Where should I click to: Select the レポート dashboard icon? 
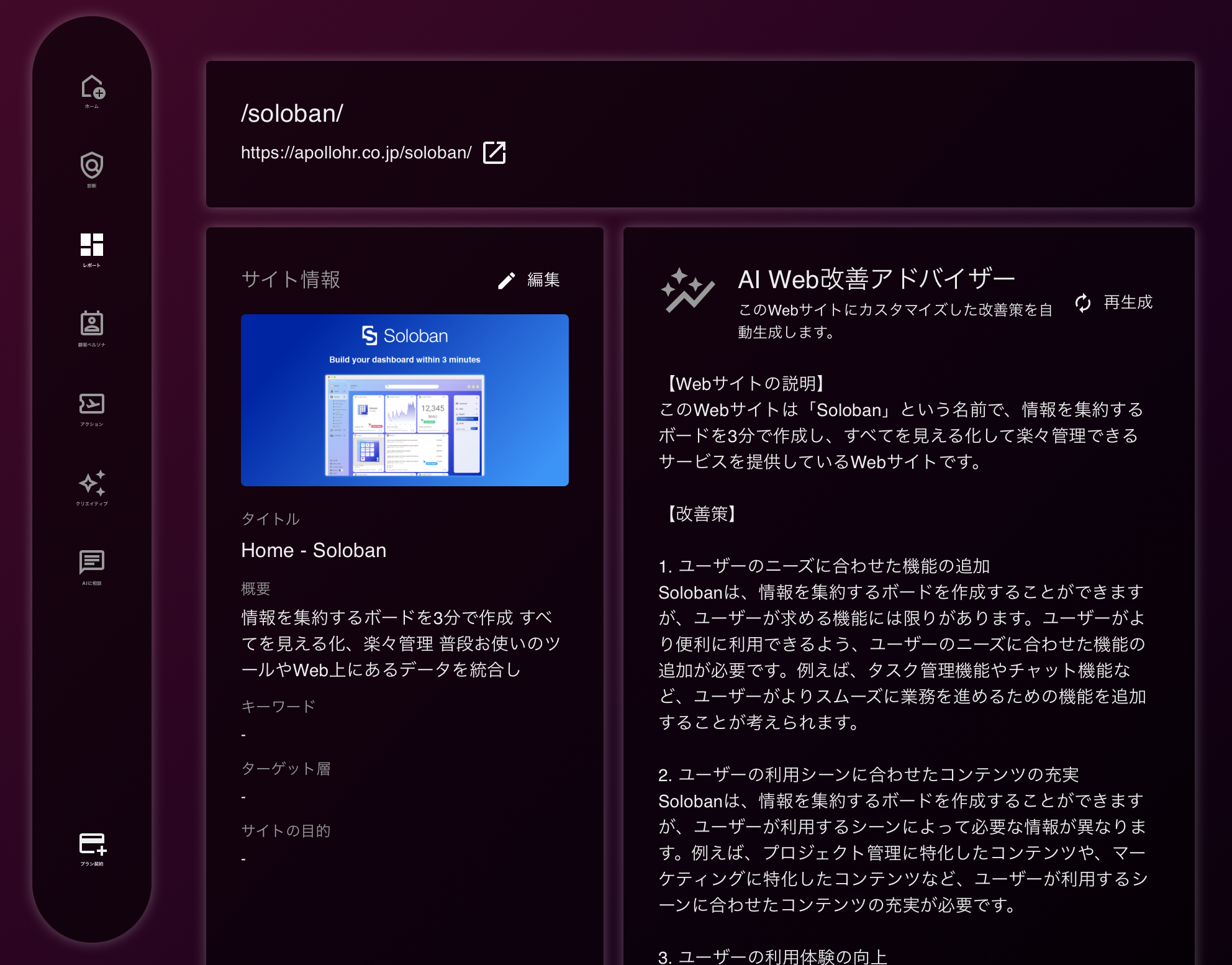pyautogui.click(x=92, y=245)
